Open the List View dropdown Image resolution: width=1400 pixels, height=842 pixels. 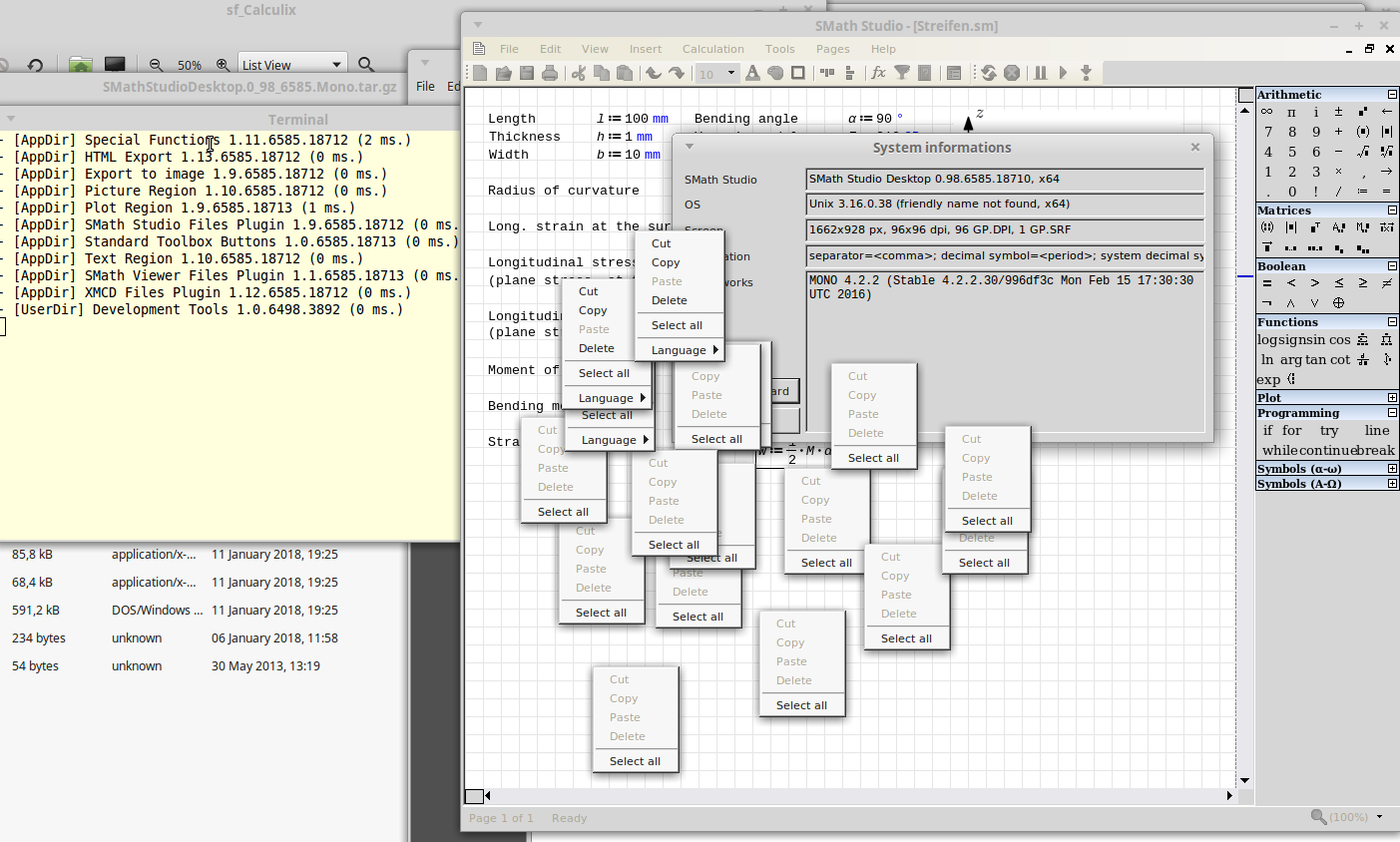[291, 65]
